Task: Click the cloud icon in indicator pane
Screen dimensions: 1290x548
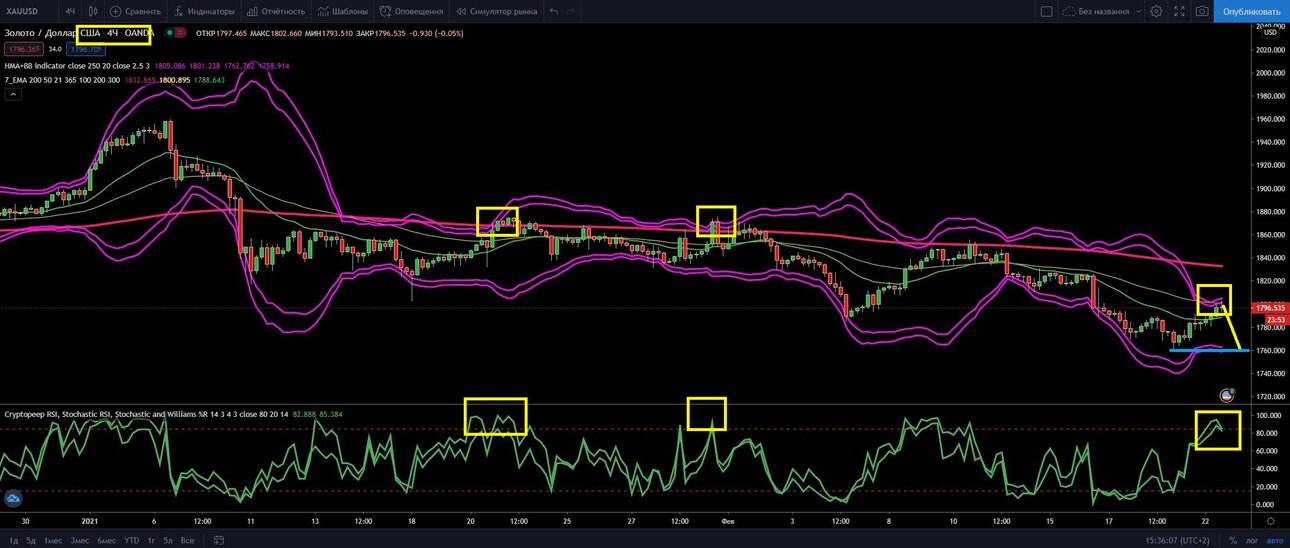Action: coord(14,497)
